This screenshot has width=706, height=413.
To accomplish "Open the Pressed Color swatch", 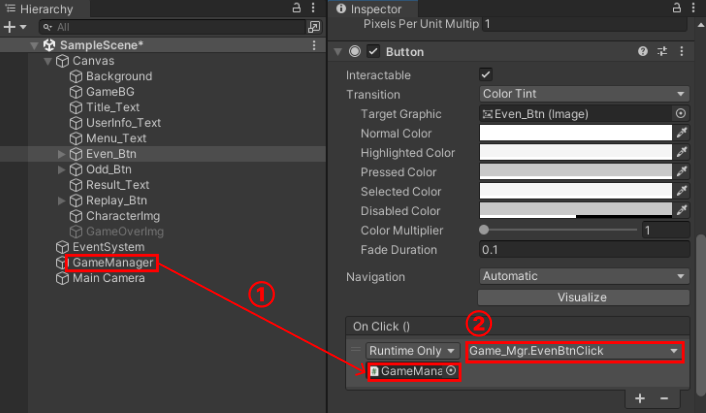I will 575,172.
